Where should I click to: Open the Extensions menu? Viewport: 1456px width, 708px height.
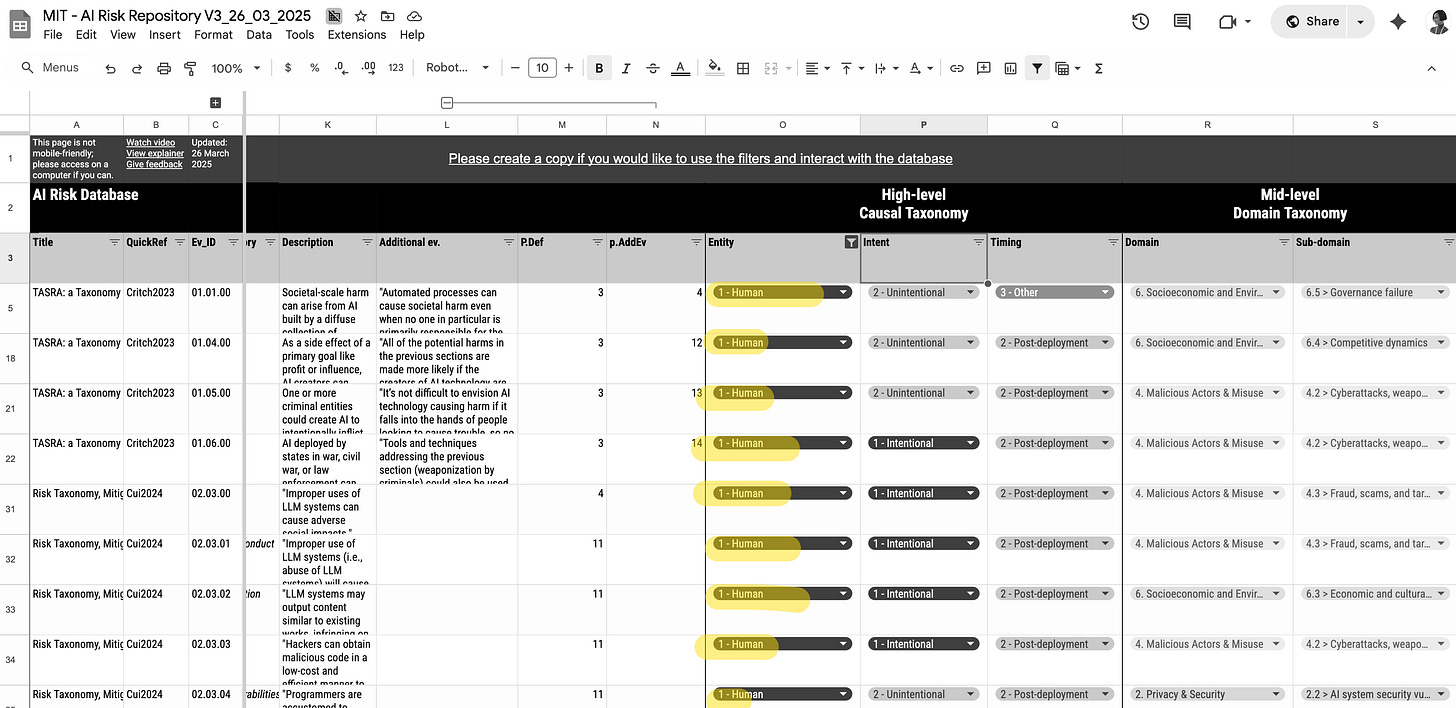click(x=357, y=34)
